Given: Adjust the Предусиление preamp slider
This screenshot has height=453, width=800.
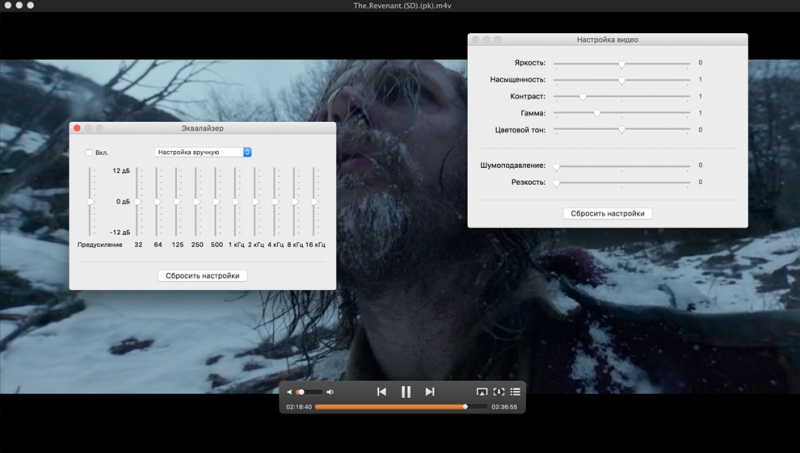Looking at the screenshot, I should click(x=90, y=202).
